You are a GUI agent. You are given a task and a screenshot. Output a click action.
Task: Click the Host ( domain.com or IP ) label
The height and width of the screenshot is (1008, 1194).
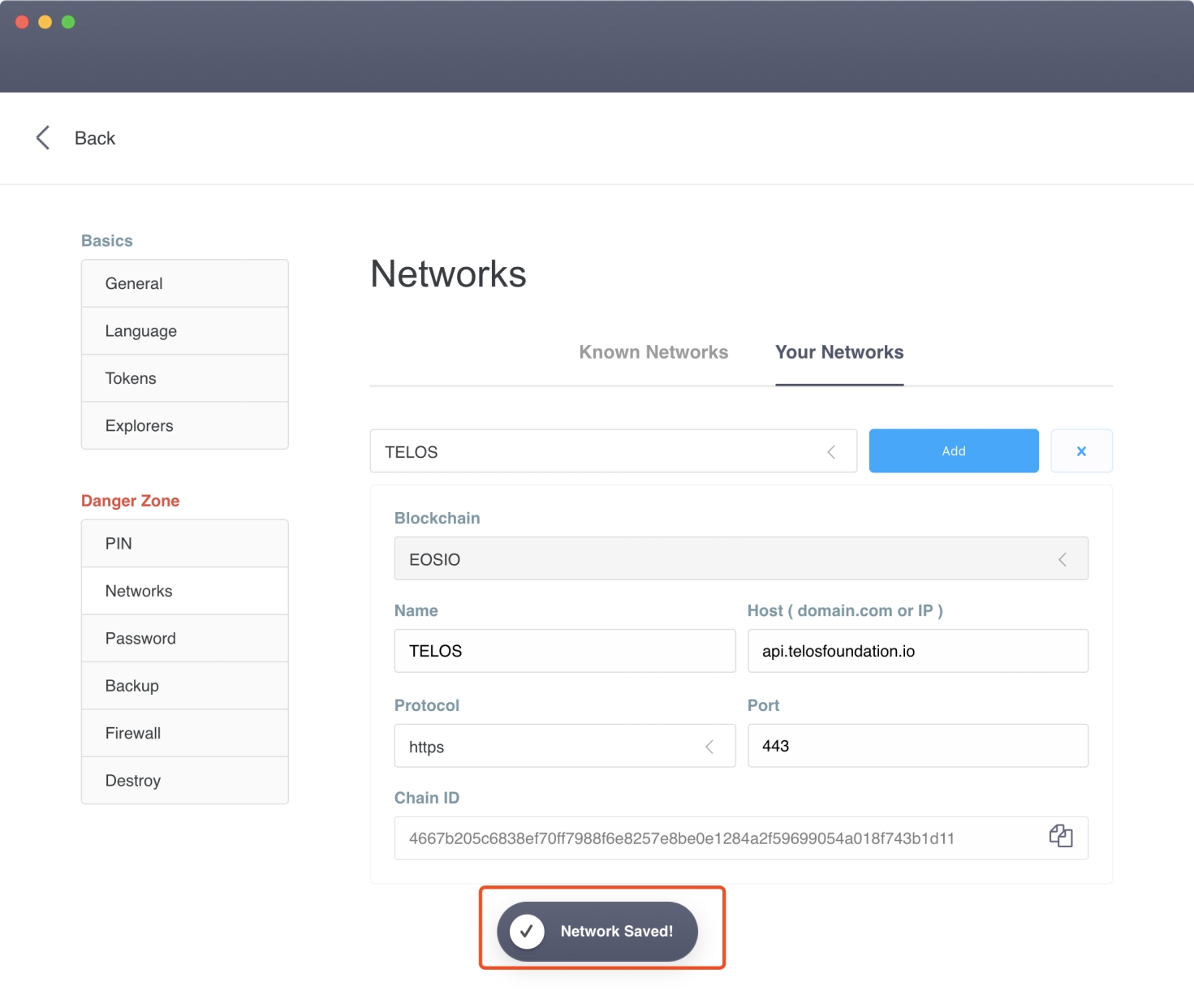pyautogui.click(x=845, y=610)
